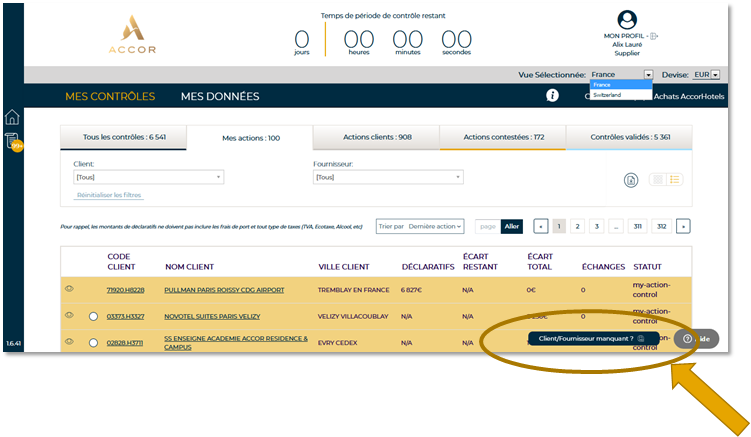The height and width of the screenshot is (437, 751).
Task: Open the Client filter dropdown
Action: click(148, 177)
